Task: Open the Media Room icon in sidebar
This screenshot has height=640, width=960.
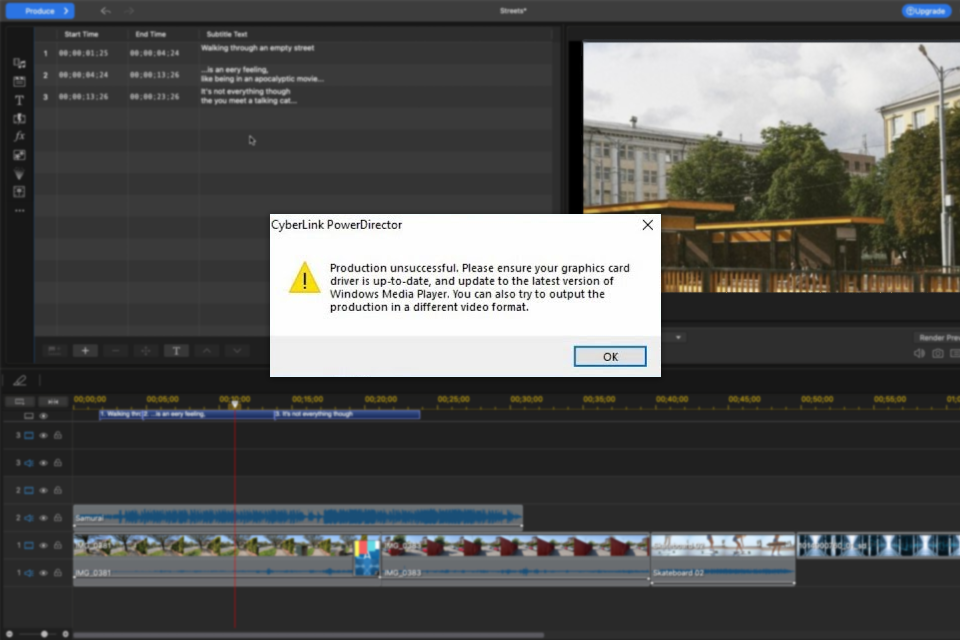Action: 19,63
